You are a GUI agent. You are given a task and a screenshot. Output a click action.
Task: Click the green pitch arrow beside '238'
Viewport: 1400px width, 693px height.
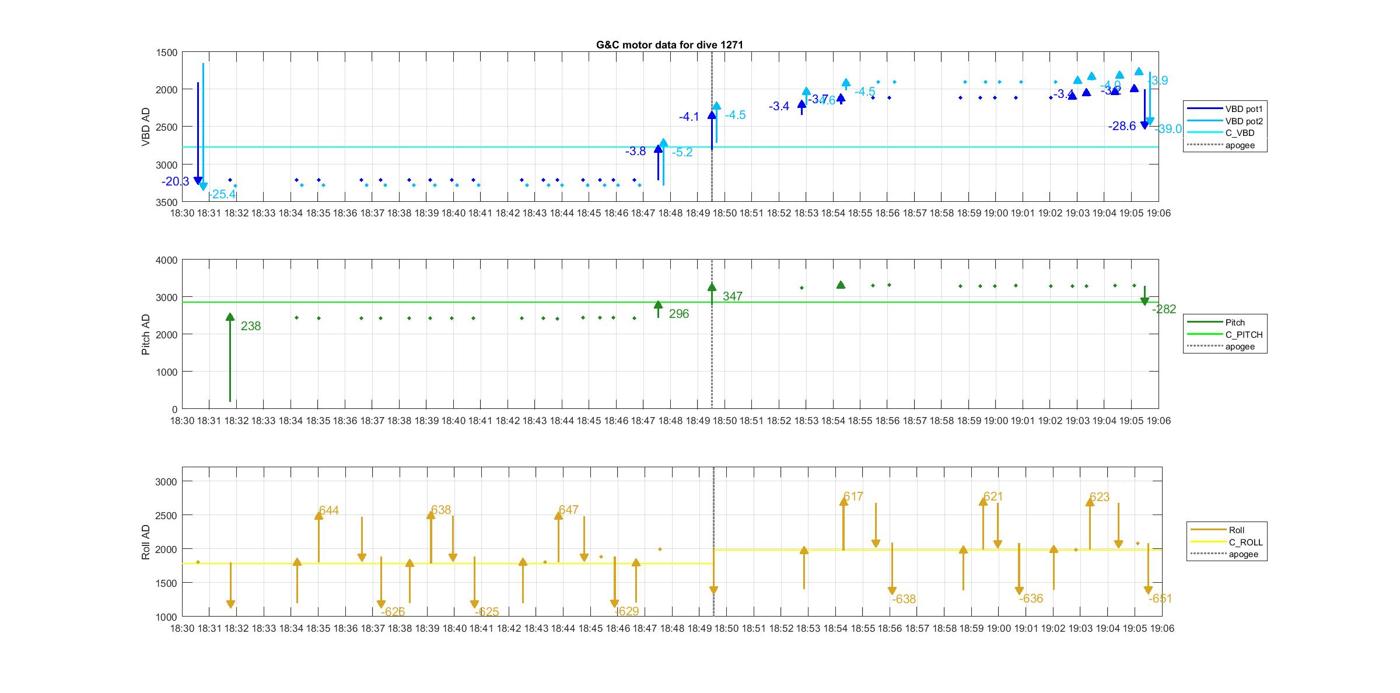(230, 358)
